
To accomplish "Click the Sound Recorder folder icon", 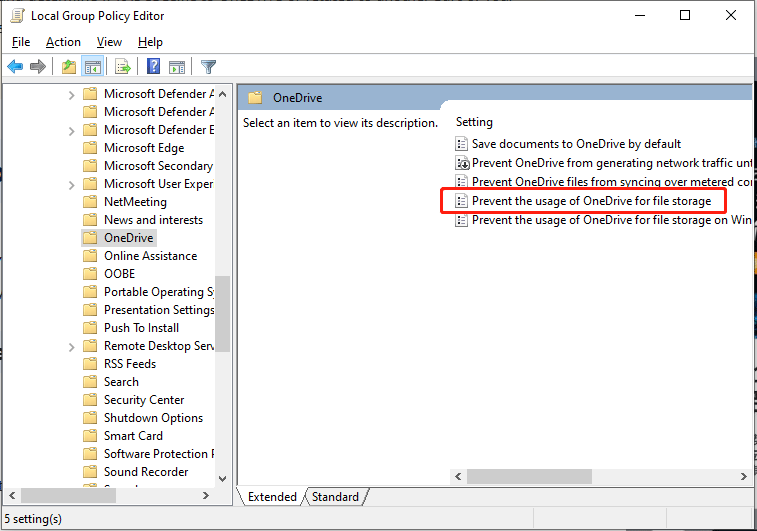I will [90, 472].
